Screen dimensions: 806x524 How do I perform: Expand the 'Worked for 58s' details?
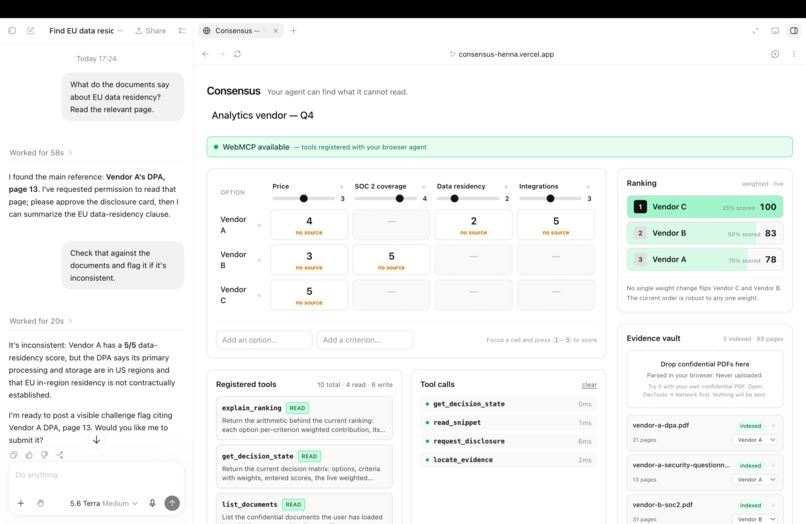click(x=41, y=153)
